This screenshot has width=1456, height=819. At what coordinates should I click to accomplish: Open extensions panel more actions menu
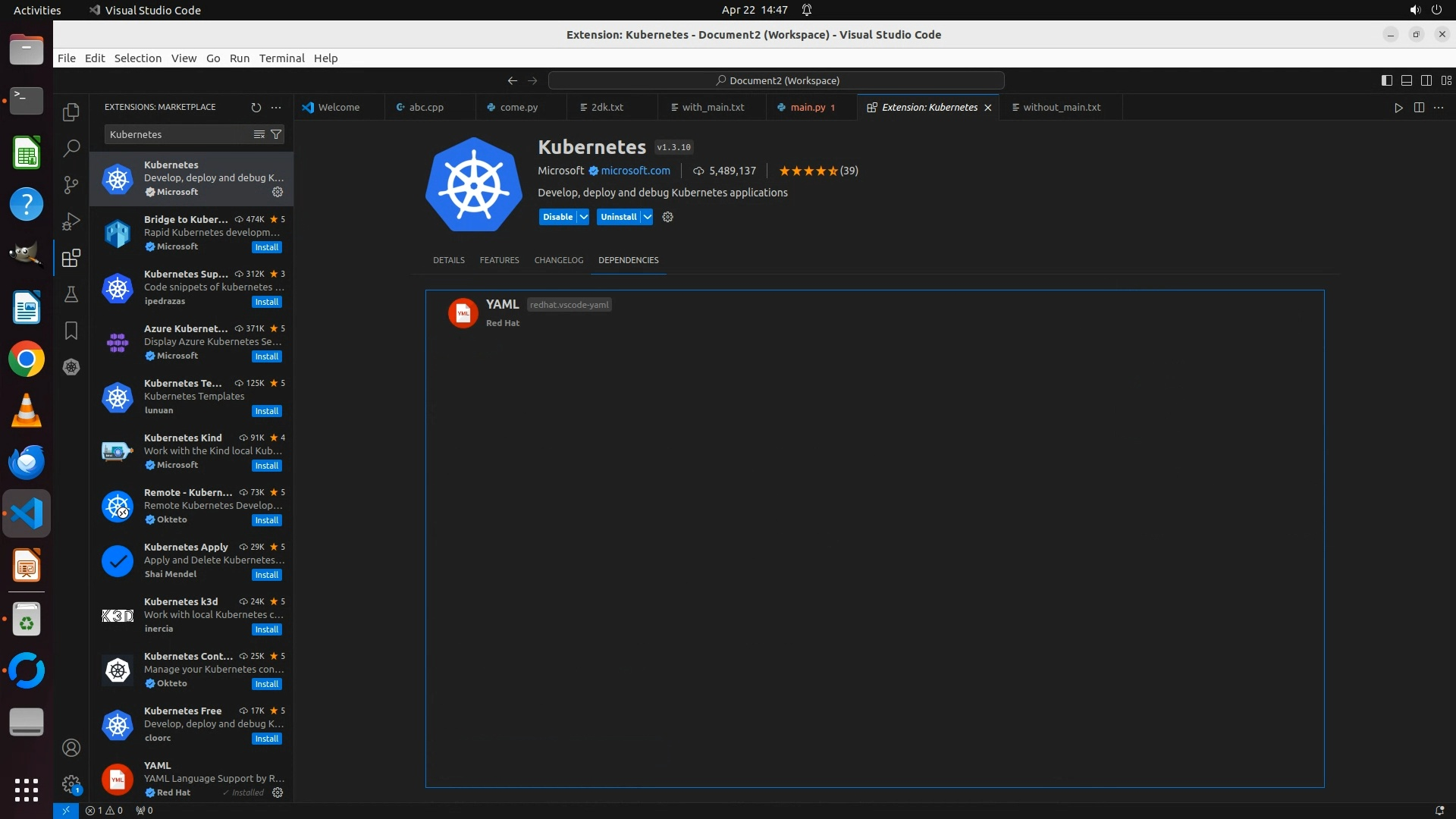(276, 108)
